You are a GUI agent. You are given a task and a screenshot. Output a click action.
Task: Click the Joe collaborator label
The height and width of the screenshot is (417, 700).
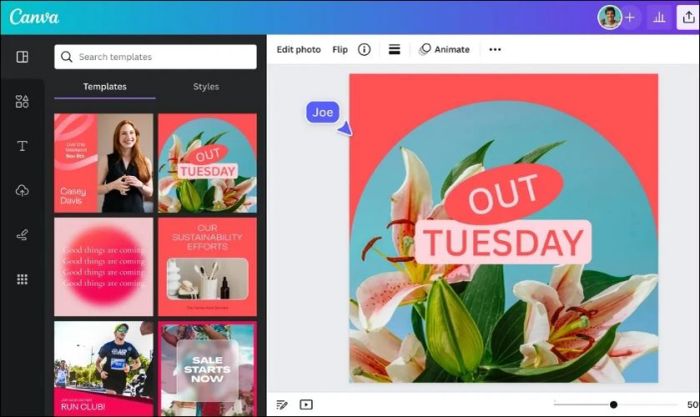(323, 112)
